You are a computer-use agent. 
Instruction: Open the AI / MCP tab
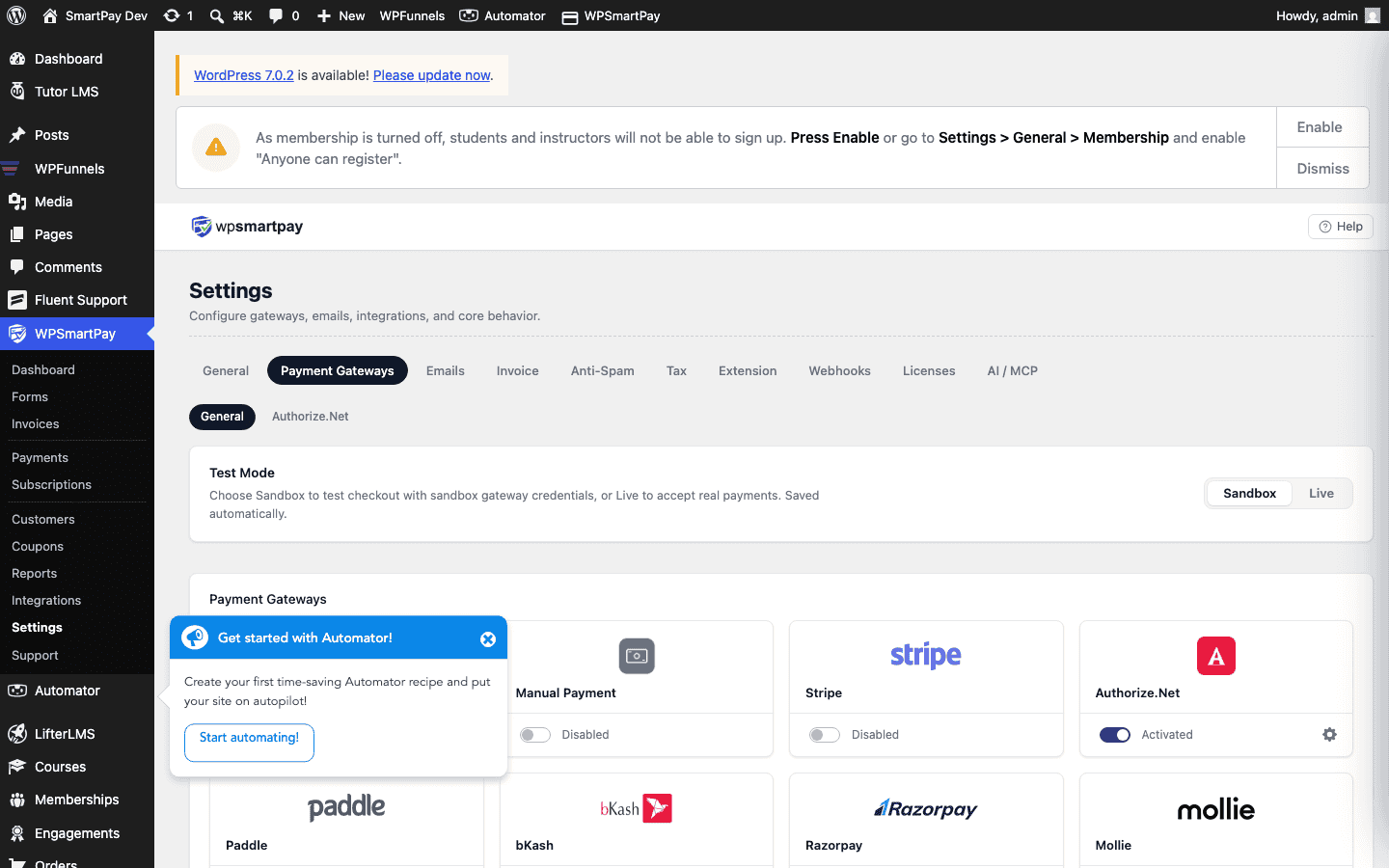(1013, 371)
